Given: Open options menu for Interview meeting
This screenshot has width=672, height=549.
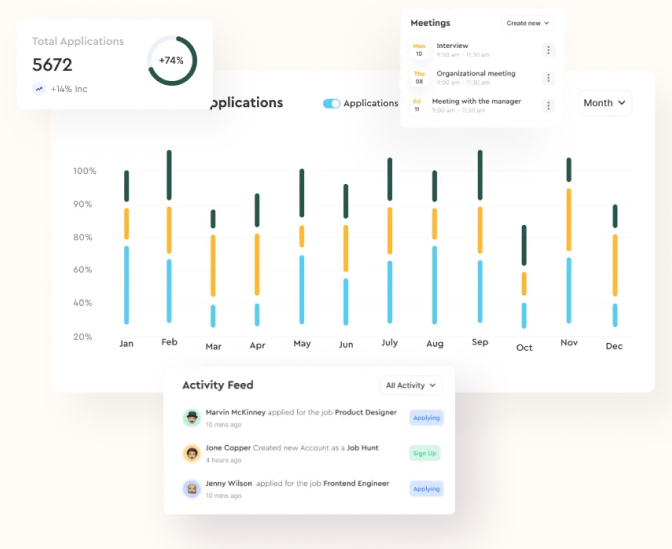Looking at the screenshot, I should pyautogui.click(x=548, y=50).
